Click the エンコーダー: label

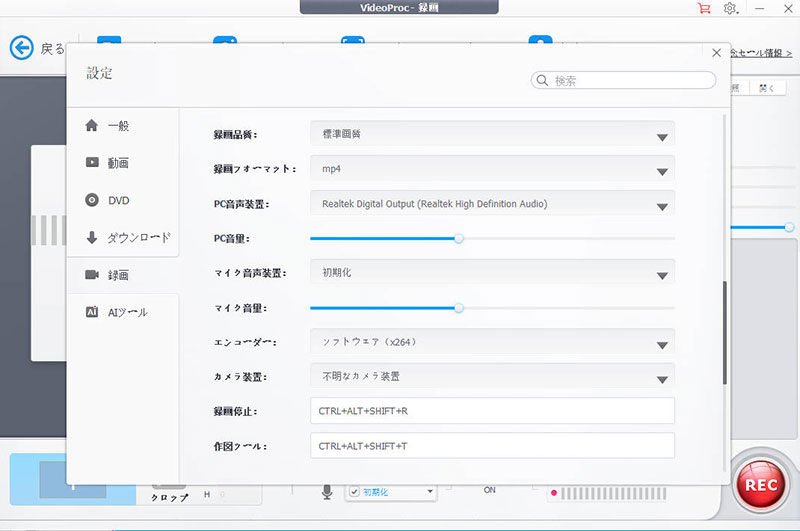coord(245,342)
